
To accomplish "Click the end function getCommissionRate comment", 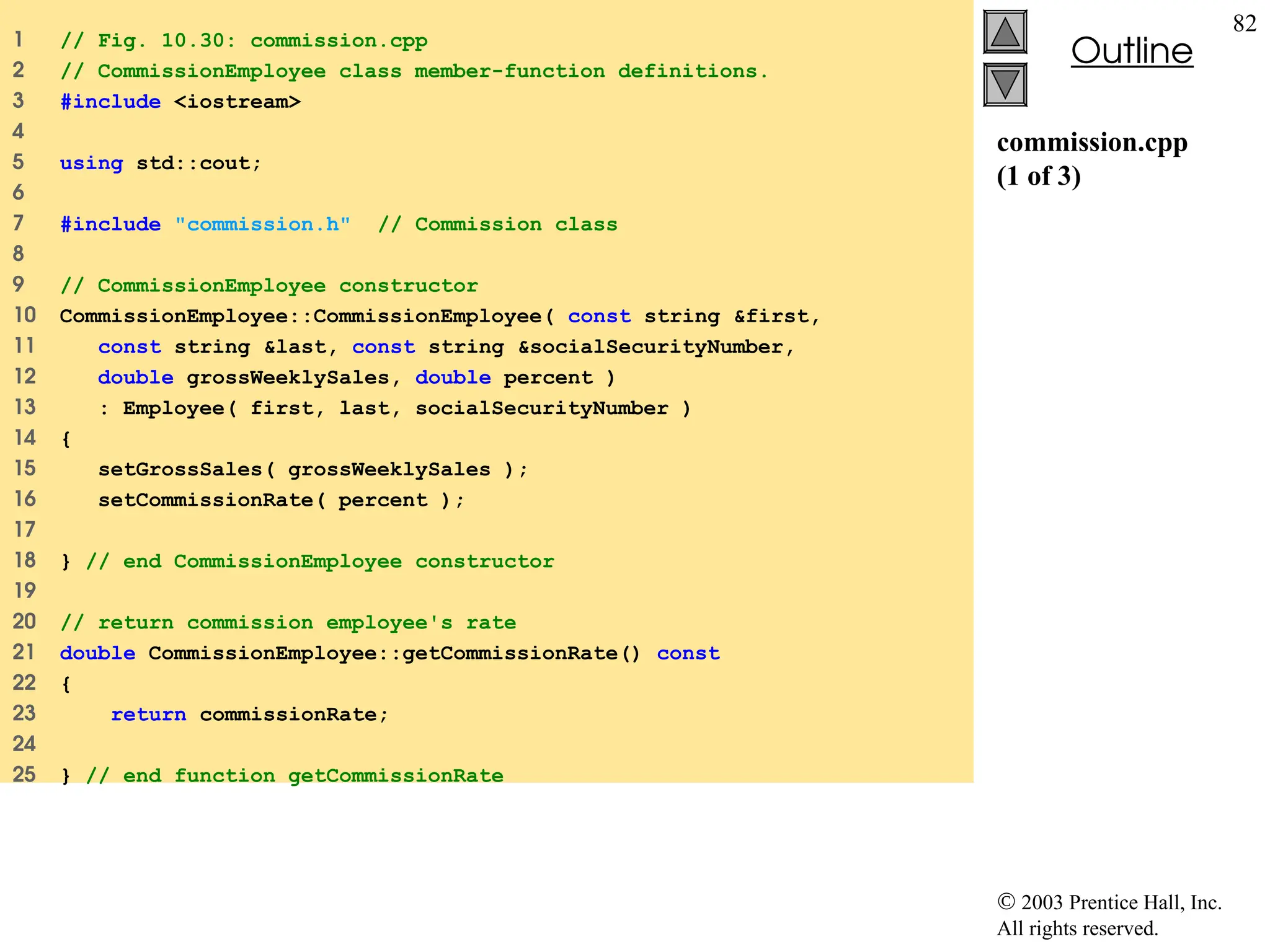I will (294, 775).
